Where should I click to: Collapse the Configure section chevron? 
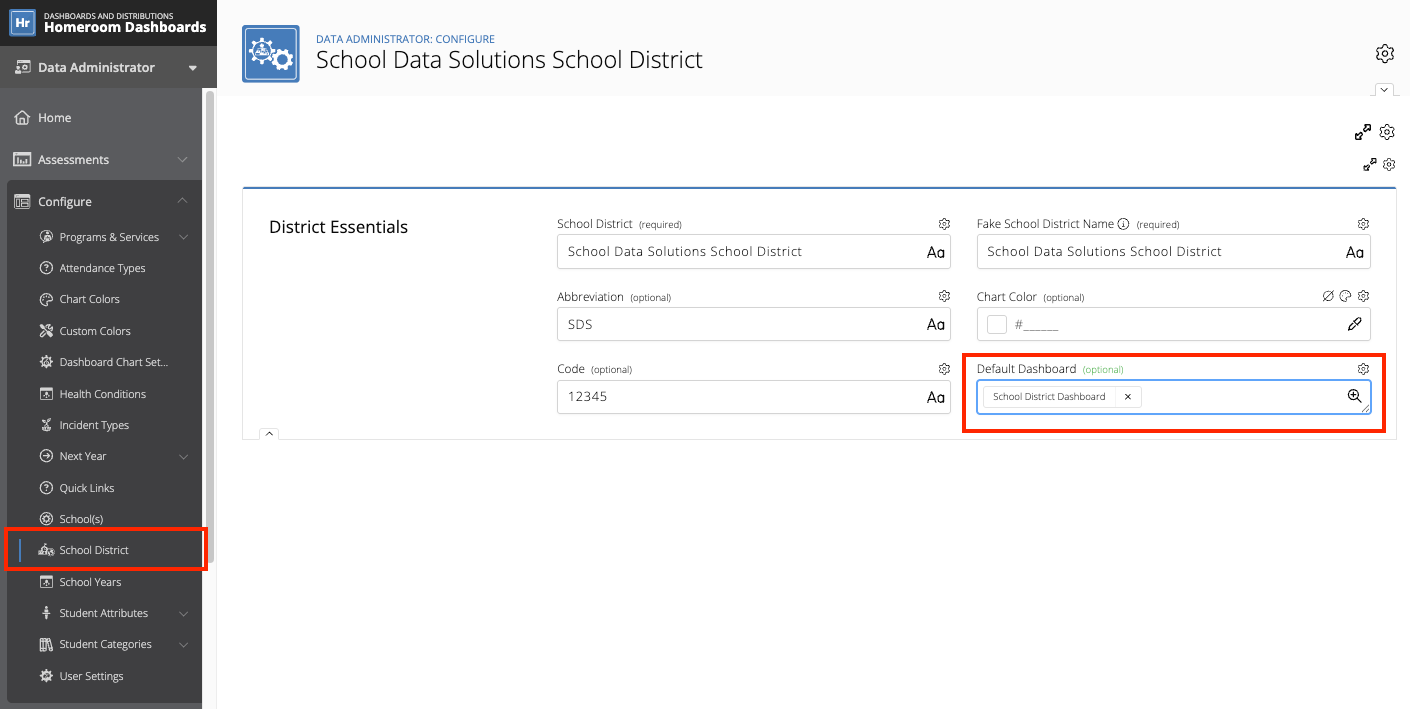(182, 201)
